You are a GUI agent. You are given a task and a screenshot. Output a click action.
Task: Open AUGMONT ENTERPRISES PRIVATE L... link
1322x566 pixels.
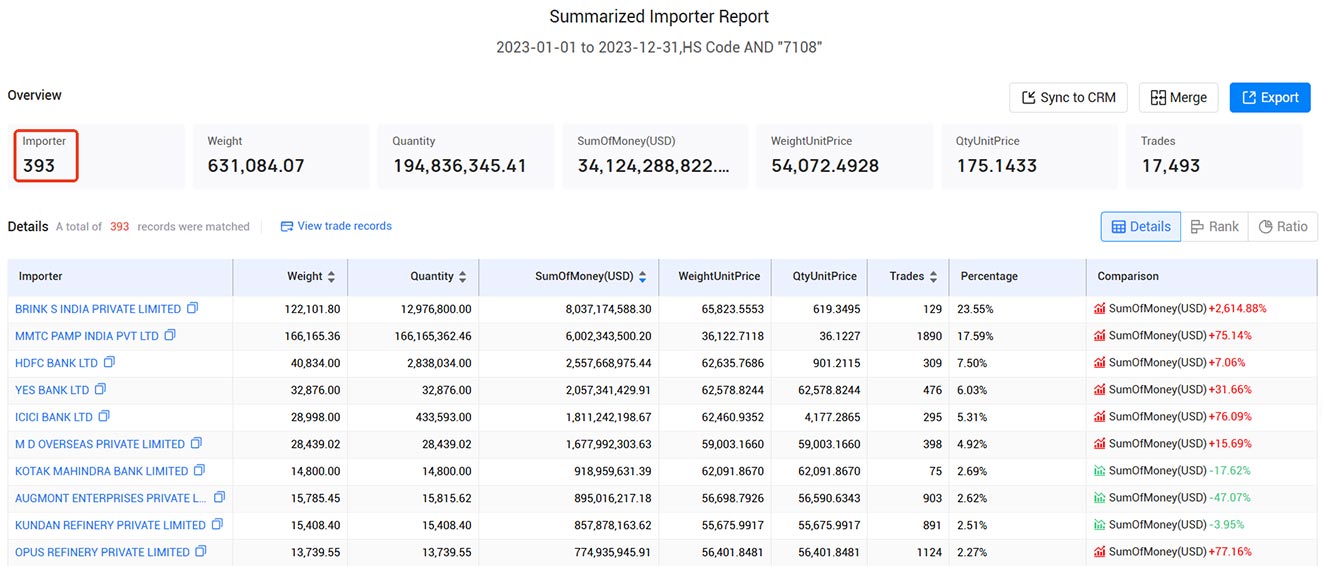111,498
